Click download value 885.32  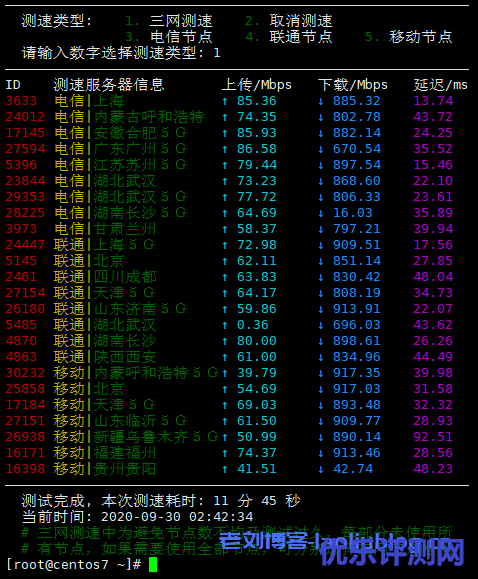pyautogui.click(x=357, y=101)
